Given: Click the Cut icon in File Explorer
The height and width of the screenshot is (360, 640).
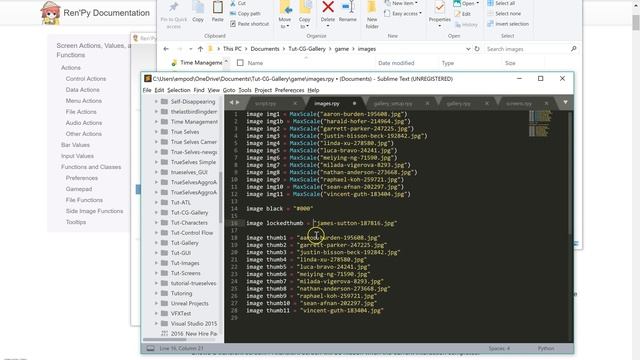Looking at the screenshot, I should click(233, 3).
